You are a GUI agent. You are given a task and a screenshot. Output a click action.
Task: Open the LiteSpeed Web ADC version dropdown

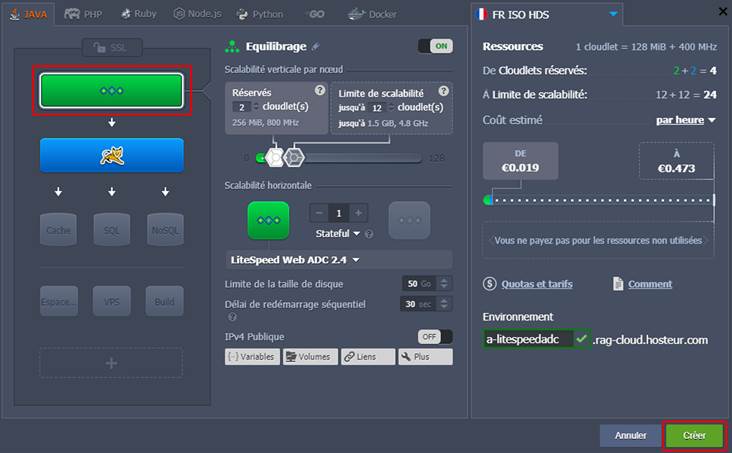coord(295,260)
